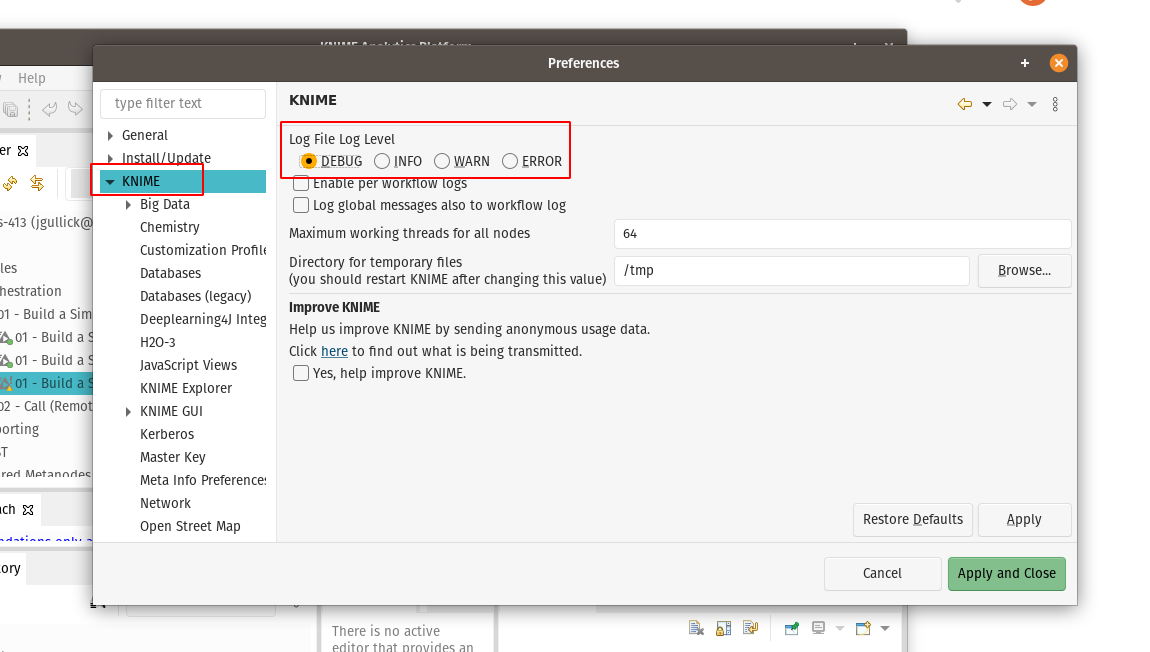Click Save All icon in the KNIME toolbar
The width and height of the screenshot is (1150, 652).
(x=10, y=109)
